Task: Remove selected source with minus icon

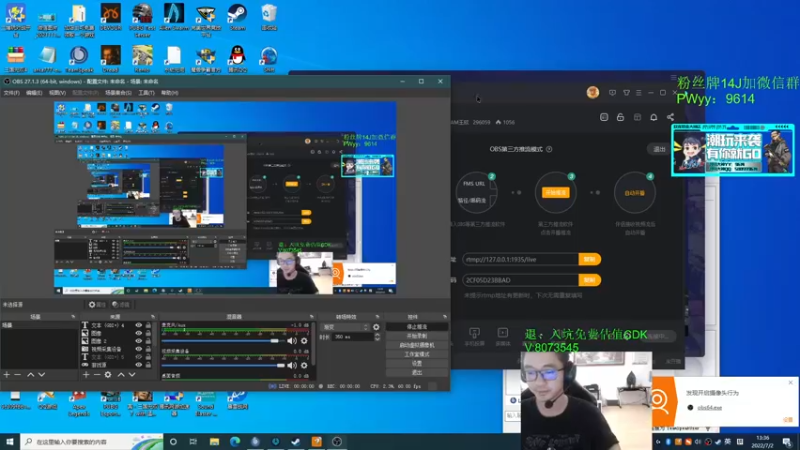Action: coord(96,374)
